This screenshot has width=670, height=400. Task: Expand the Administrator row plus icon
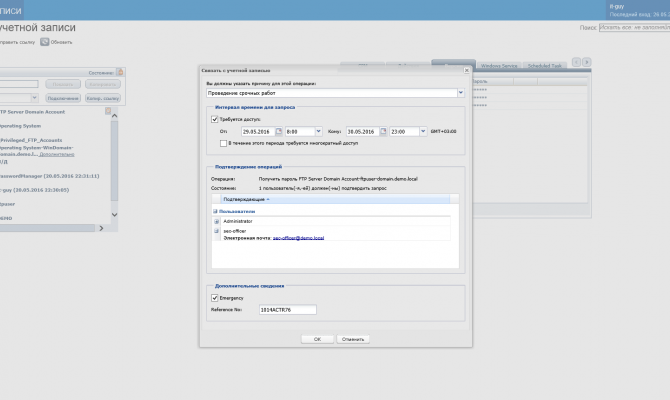click(217, 221)
